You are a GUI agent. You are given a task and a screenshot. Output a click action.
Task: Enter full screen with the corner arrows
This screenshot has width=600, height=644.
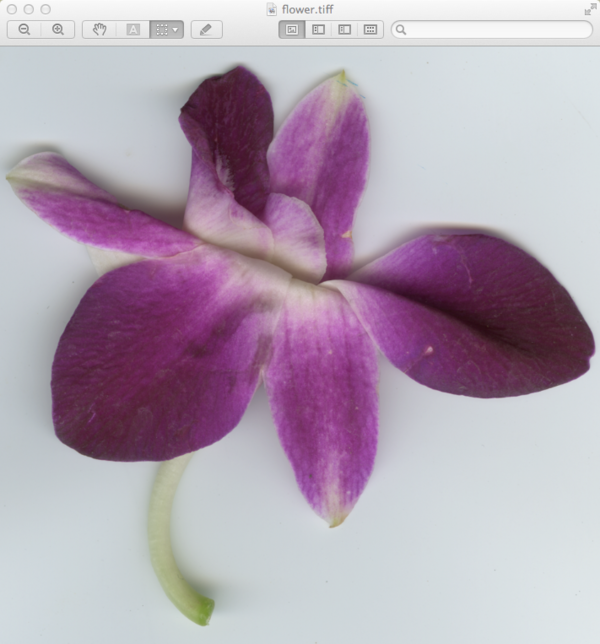pyautogui.click(x=589, y=9)
